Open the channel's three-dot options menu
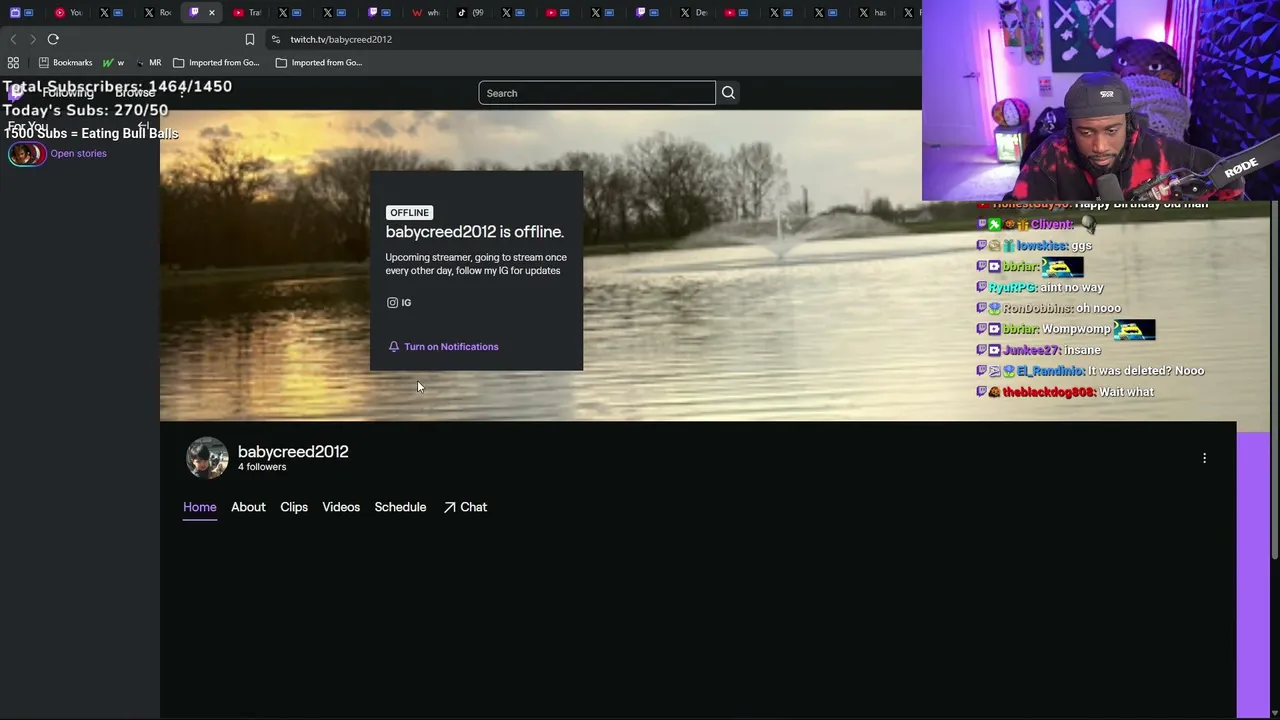 (x=1204, y=458)
